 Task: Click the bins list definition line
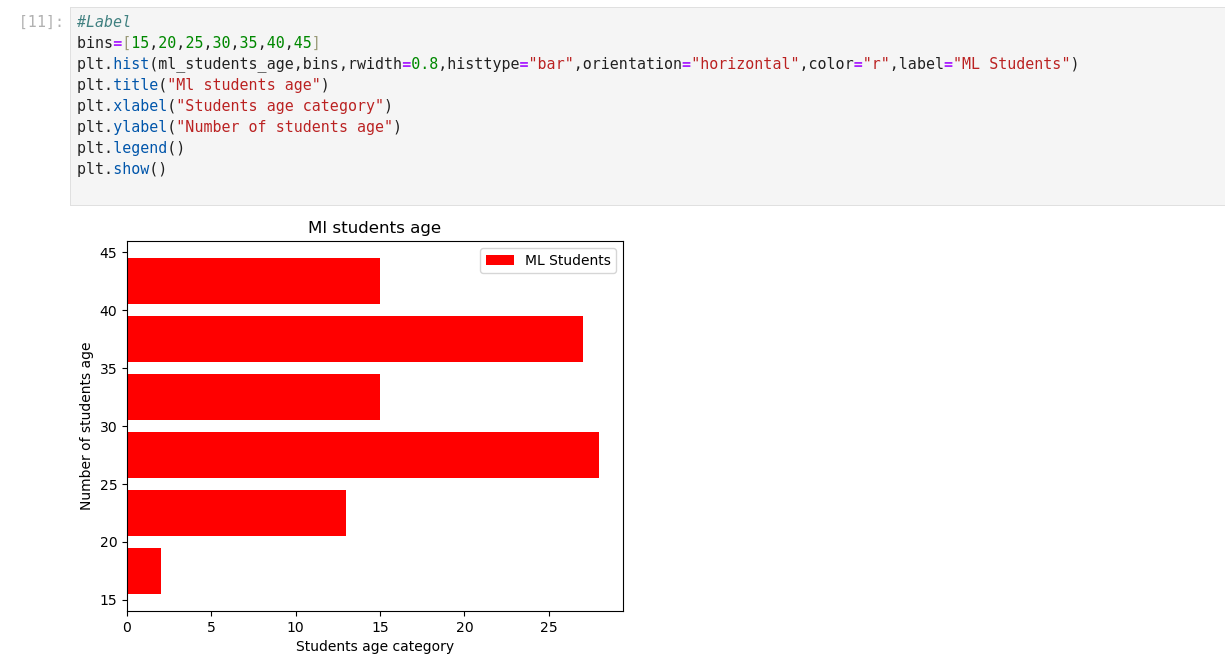(x=198, y=43)
